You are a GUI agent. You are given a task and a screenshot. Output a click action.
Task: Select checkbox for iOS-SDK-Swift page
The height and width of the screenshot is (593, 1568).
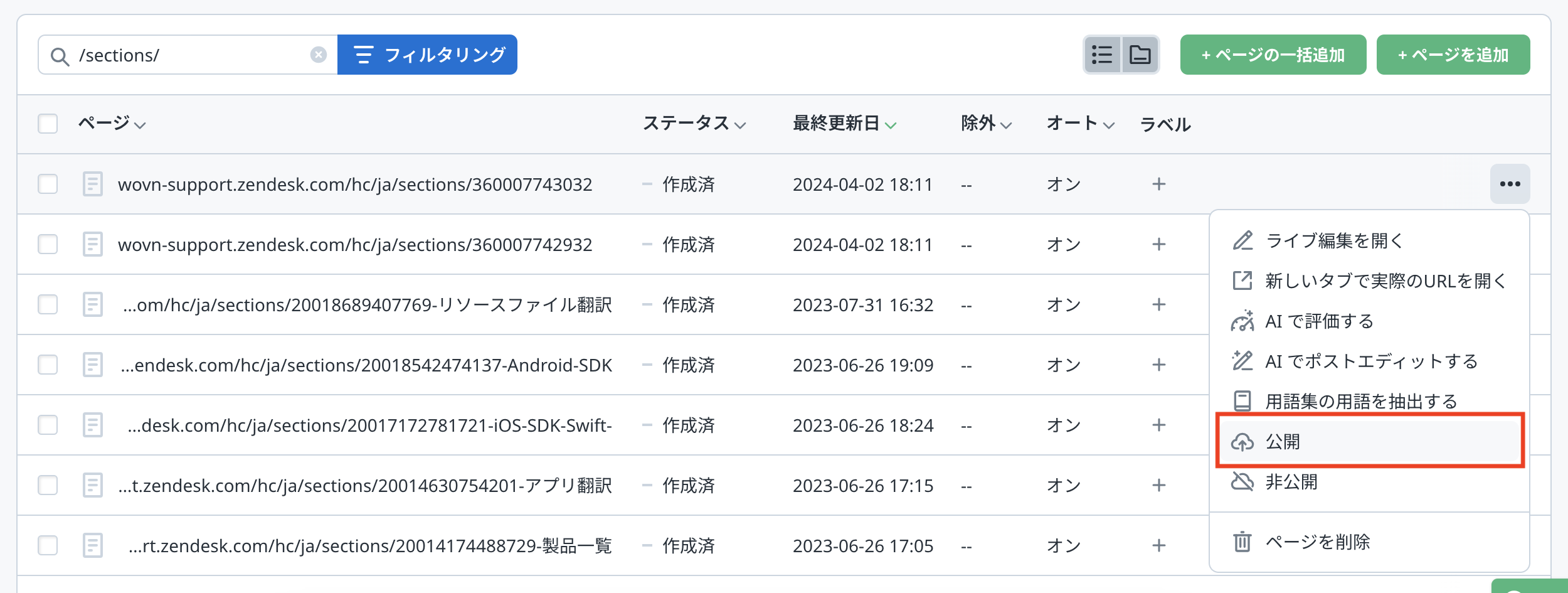click(48, 425)
